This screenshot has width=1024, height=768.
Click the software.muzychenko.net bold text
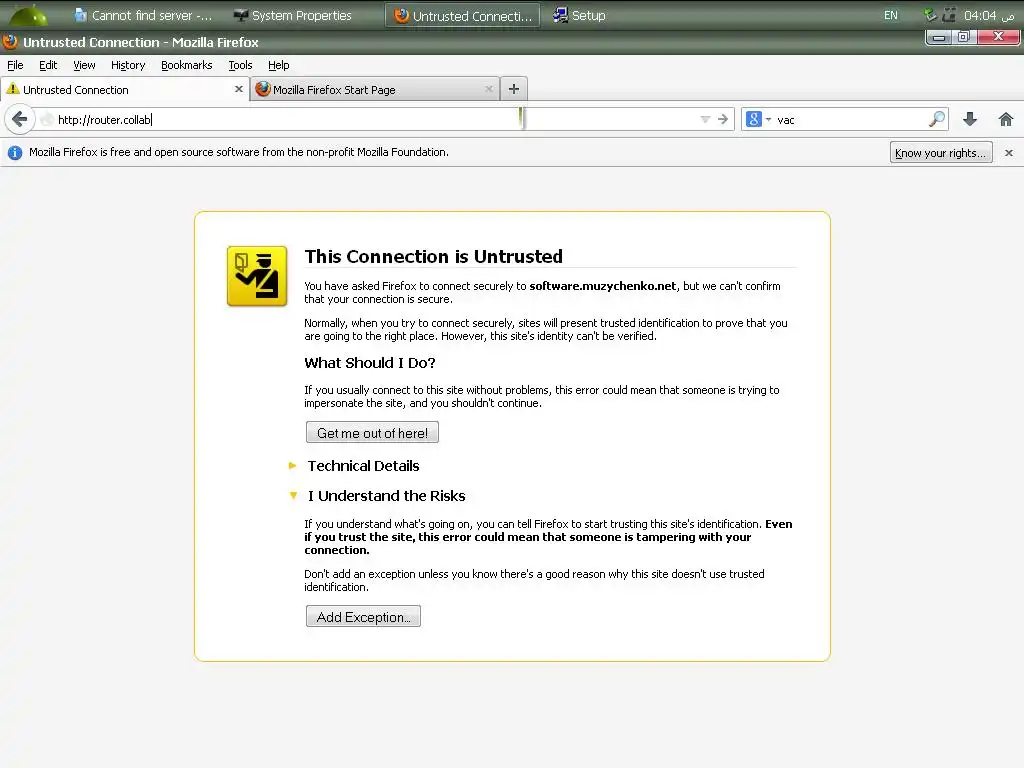click(x=603, y=286)
